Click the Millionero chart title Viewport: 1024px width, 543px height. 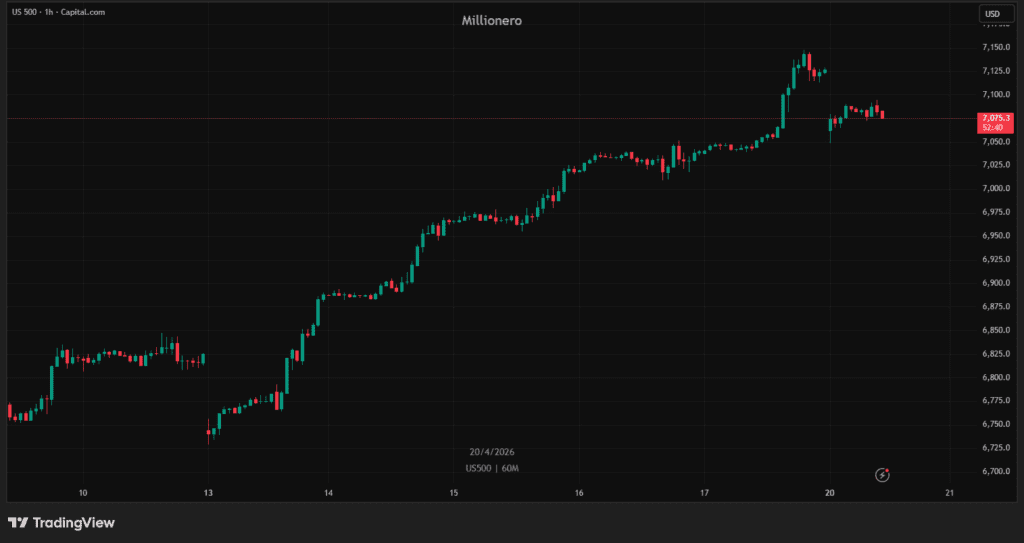[x=491, y=20]
